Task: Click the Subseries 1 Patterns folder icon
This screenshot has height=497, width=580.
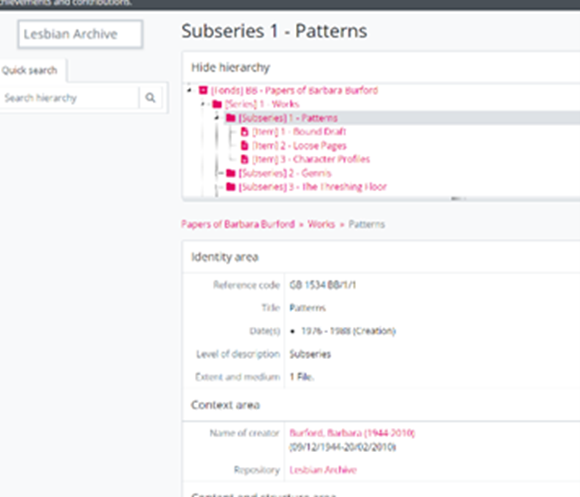Action: point(231,118)
